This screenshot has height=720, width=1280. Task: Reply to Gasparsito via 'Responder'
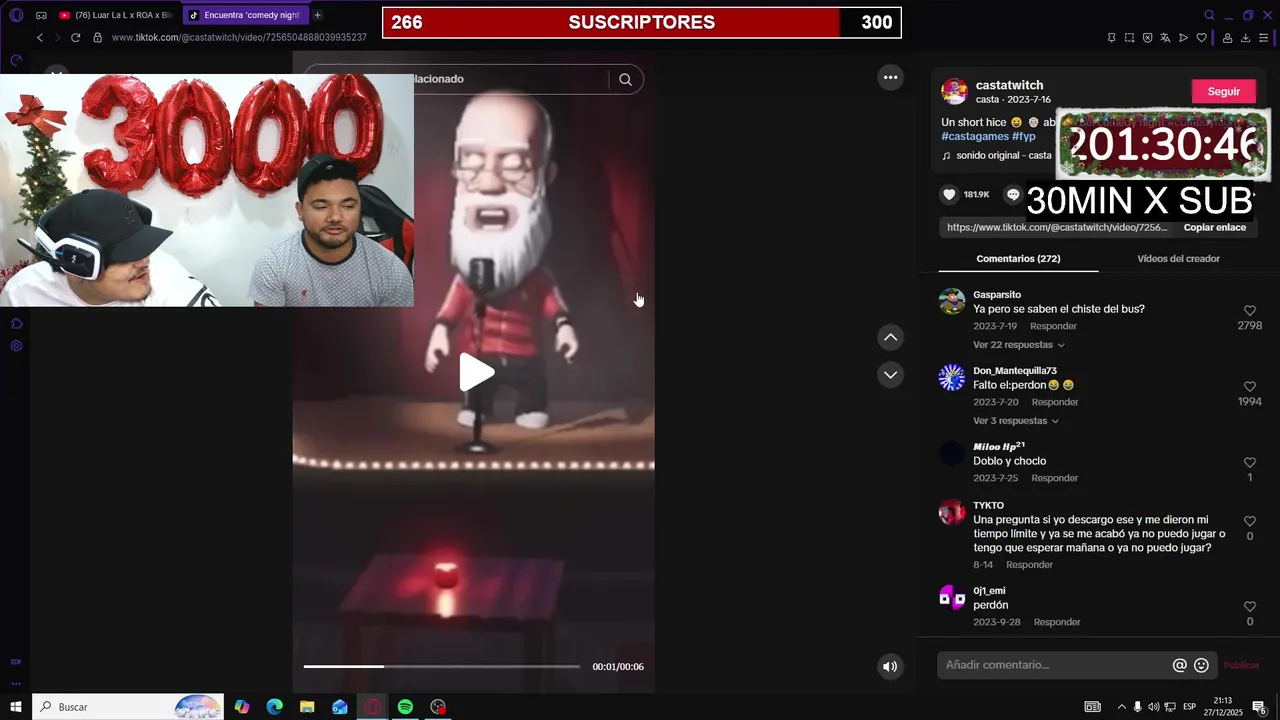pos(1053,326)
